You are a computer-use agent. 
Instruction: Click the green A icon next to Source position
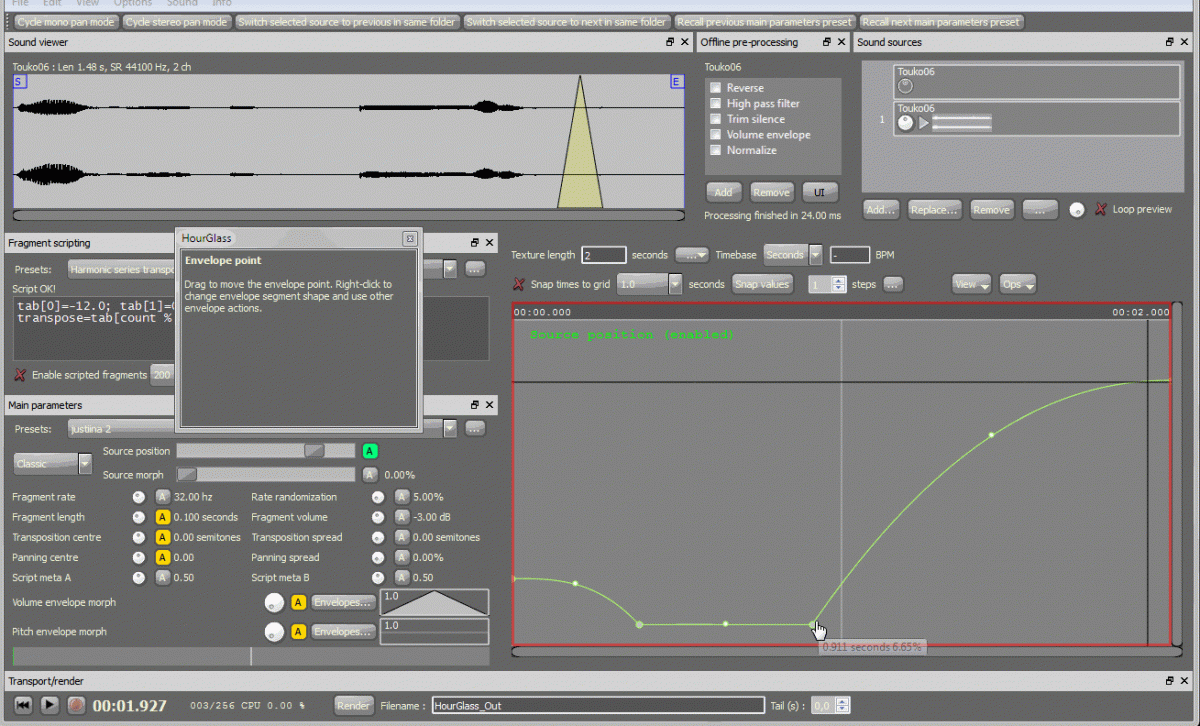click(370, 451)
